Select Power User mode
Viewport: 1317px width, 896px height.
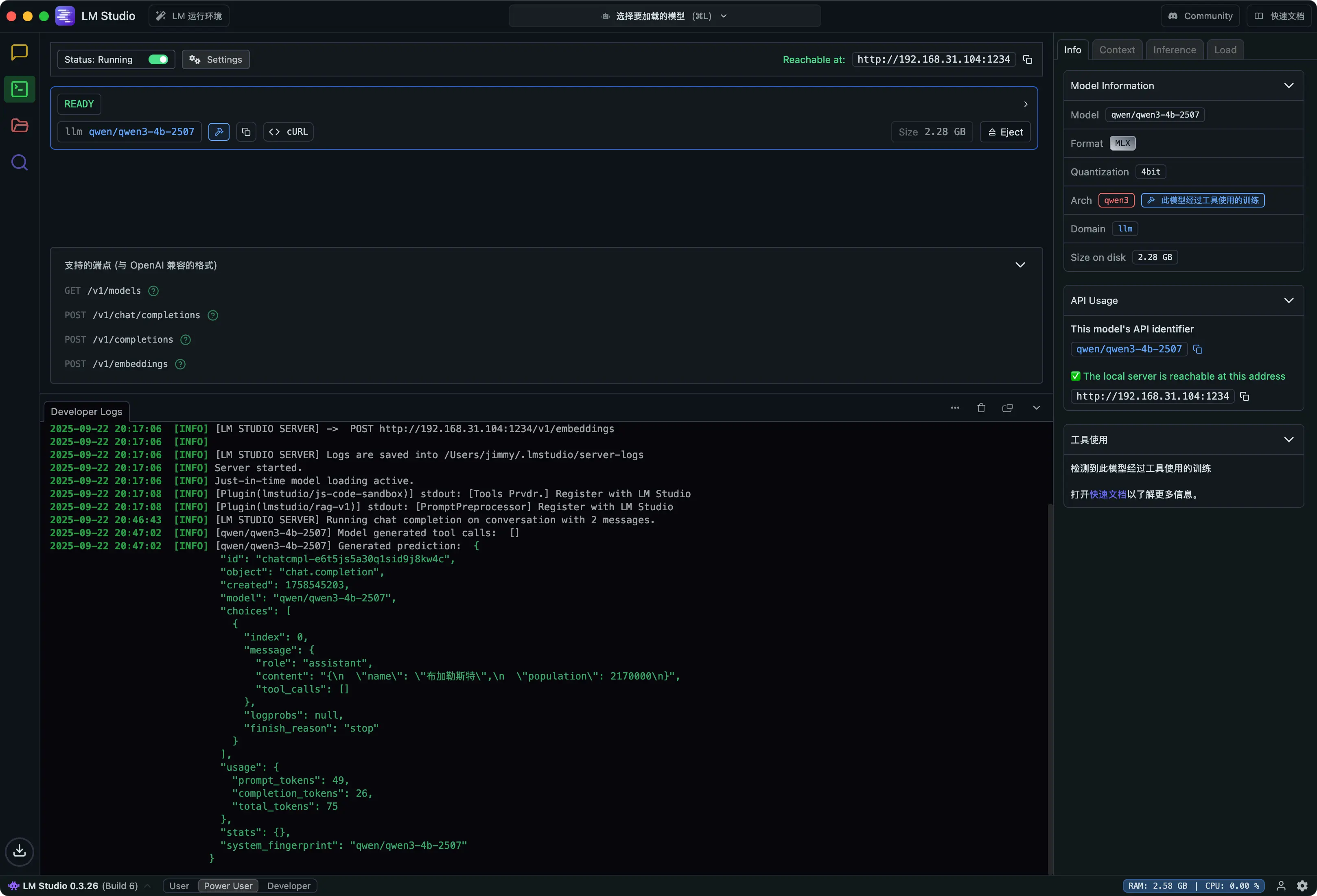click(x=228, y=886)
